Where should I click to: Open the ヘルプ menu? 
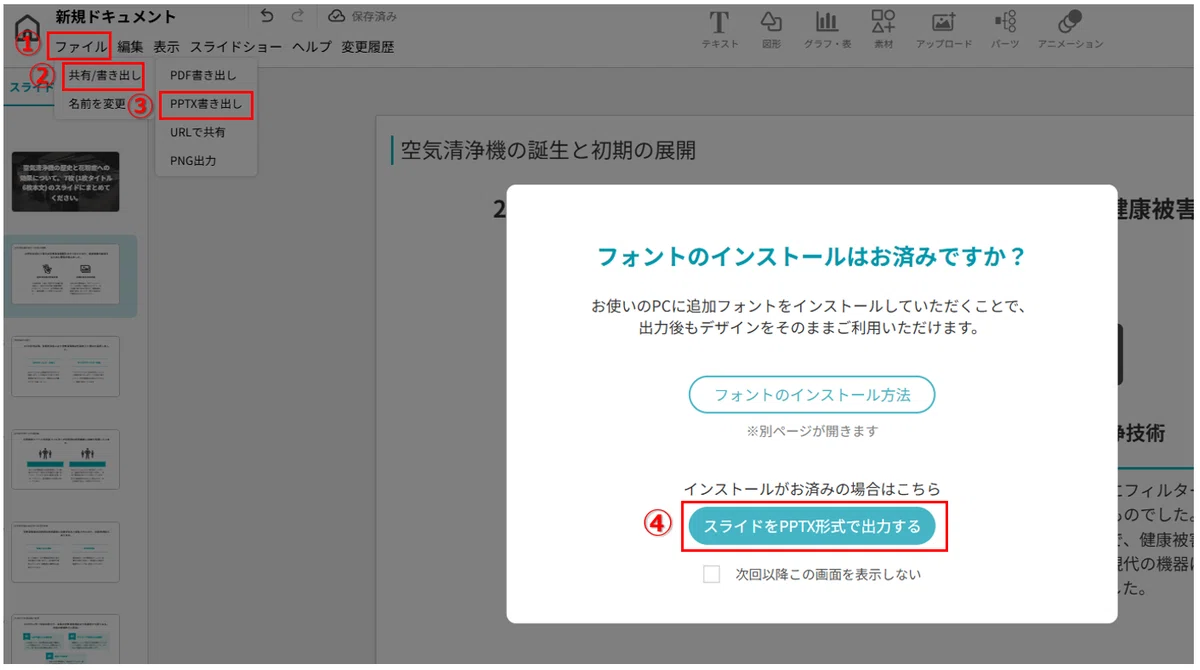[312, 46]
